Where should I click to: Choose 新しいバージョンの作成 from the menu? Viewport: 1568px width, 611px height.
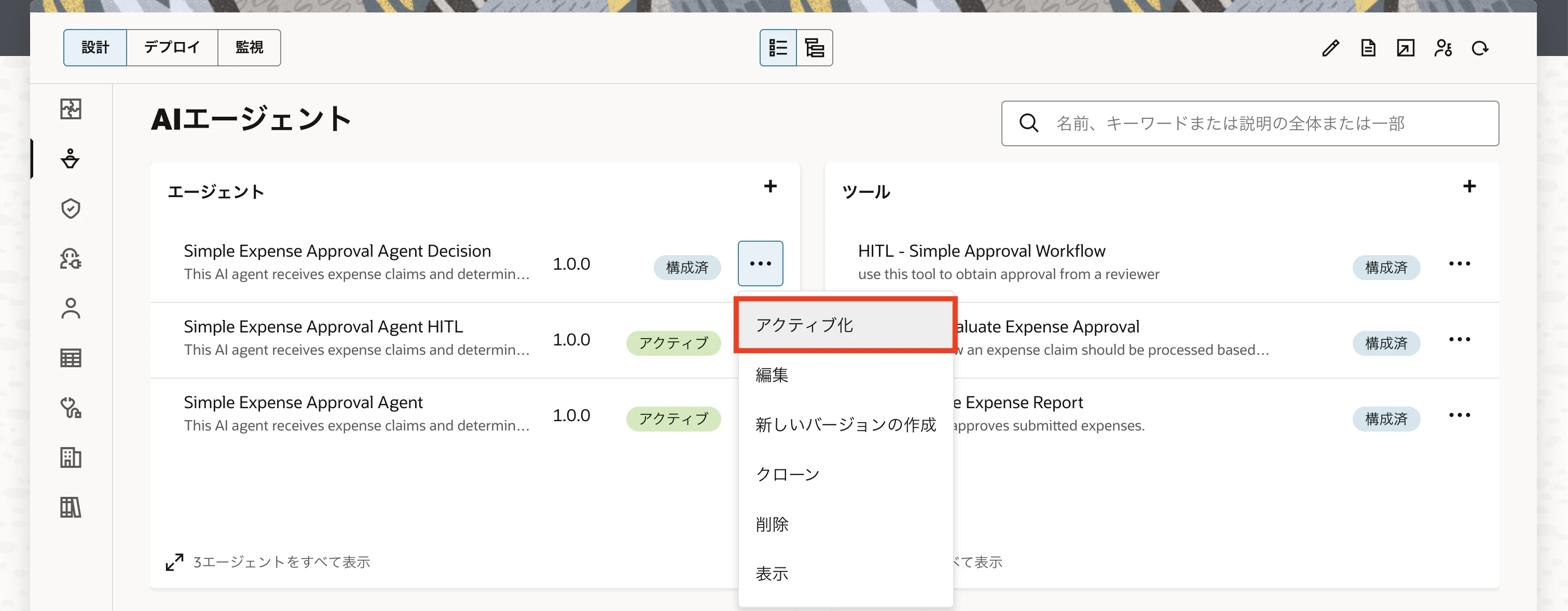[845, 425]
